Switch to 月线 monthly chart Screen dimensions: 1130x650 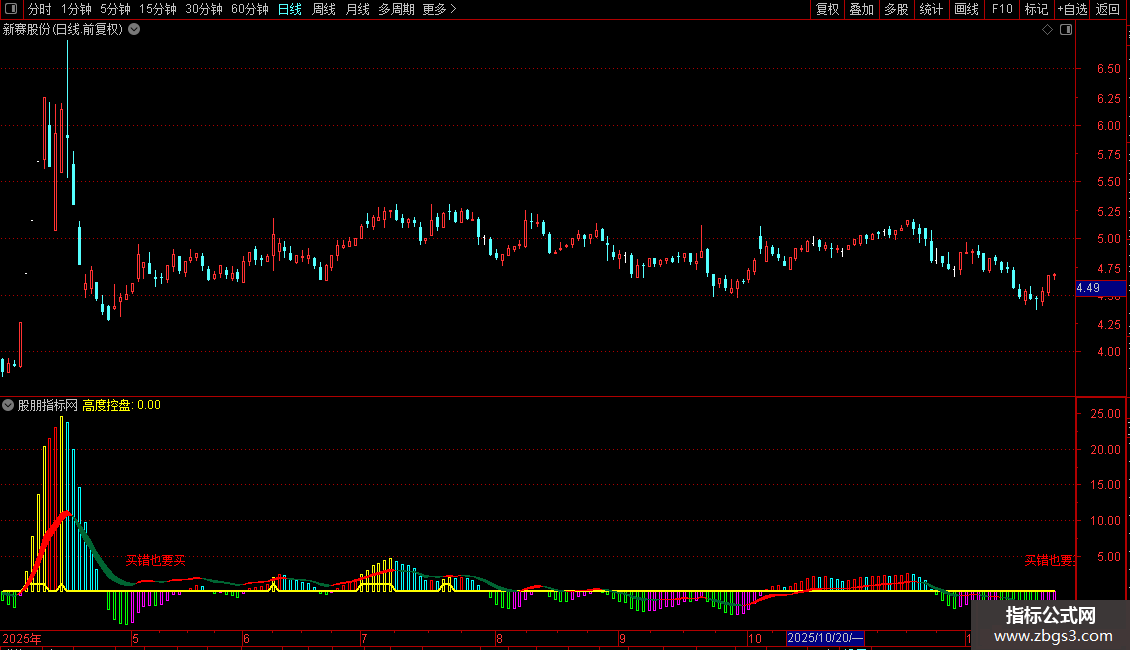[357, 9]
